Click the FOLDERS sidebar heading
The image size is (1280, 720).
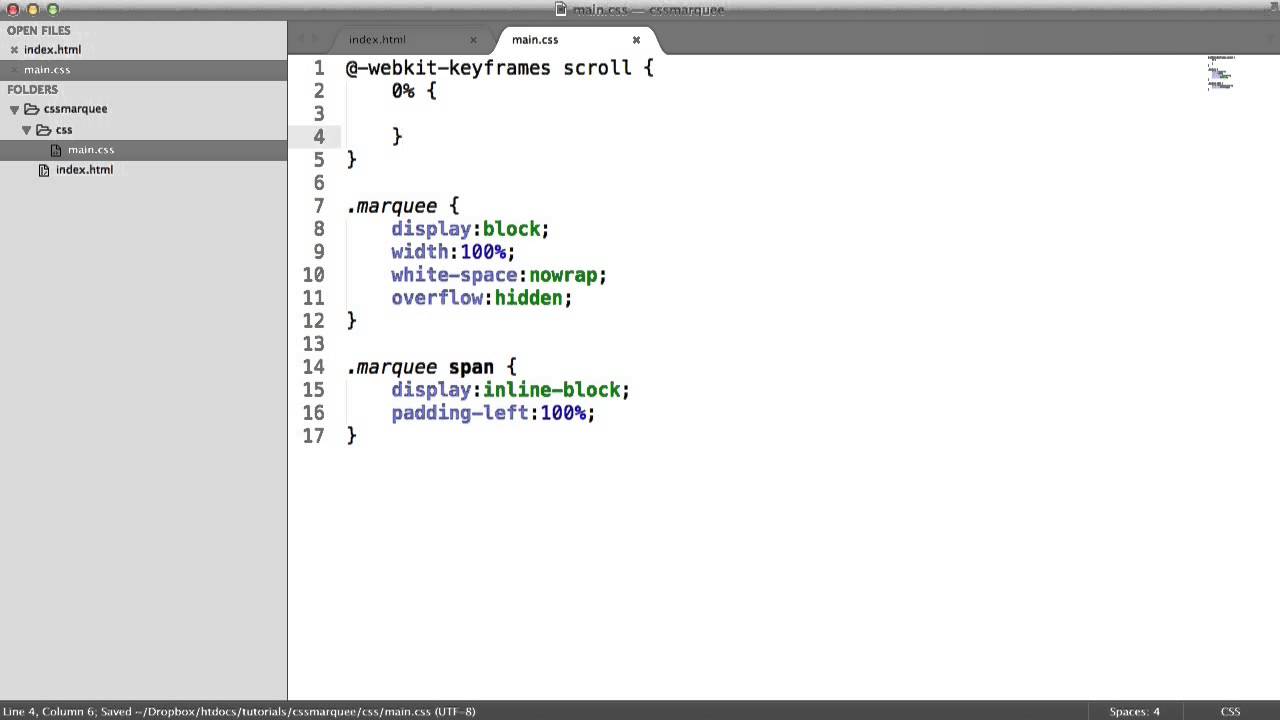(32, 90)
